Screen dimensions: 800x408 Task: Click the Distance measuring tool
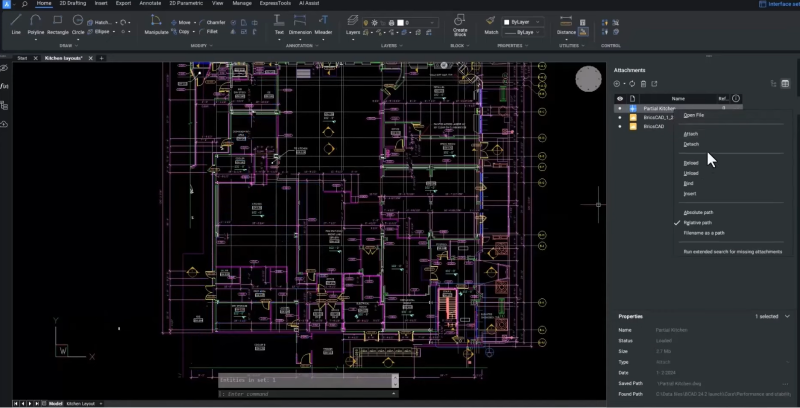(x=566, y=23)
